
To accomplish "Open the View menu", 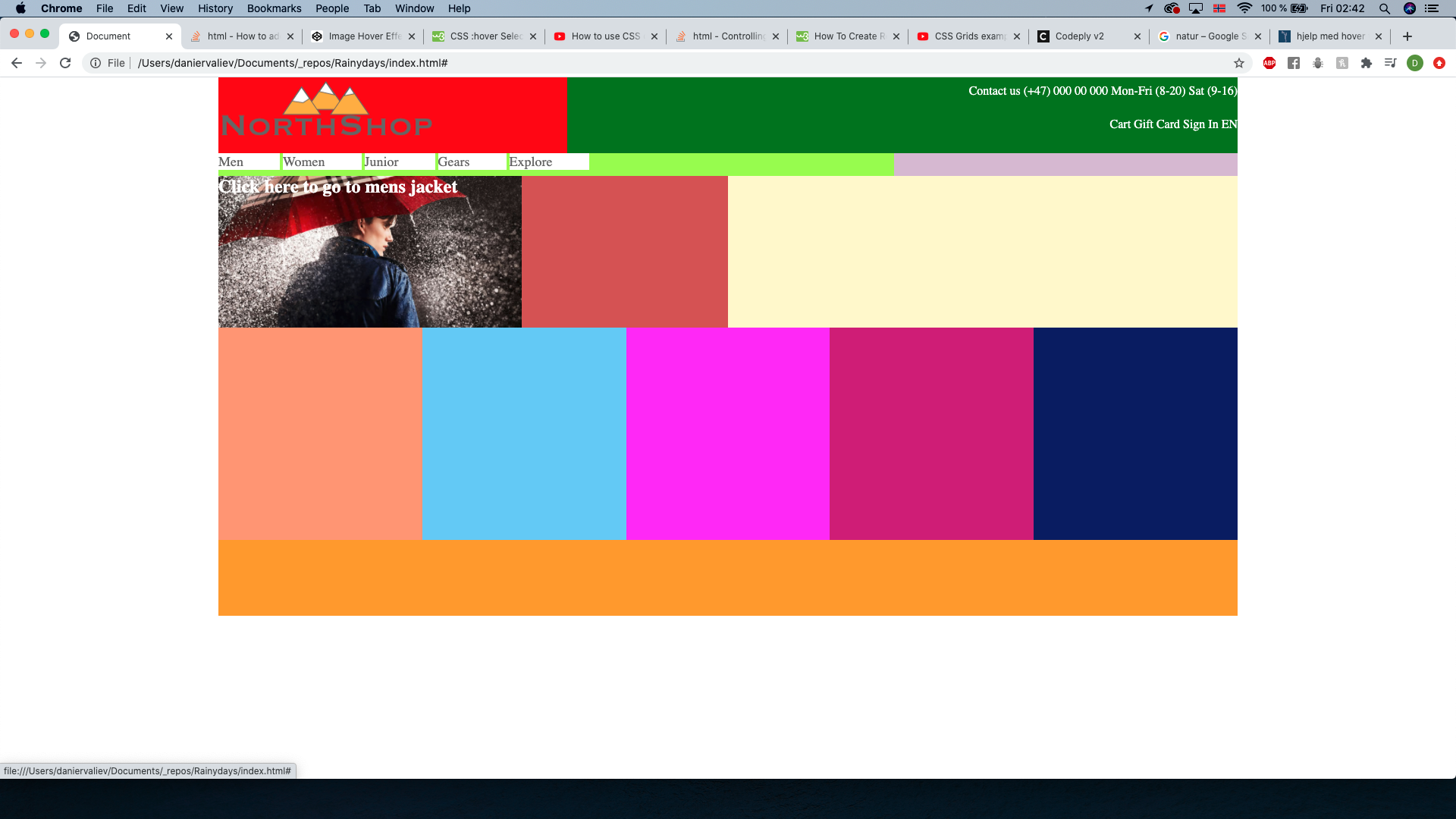I will point(171,8).
